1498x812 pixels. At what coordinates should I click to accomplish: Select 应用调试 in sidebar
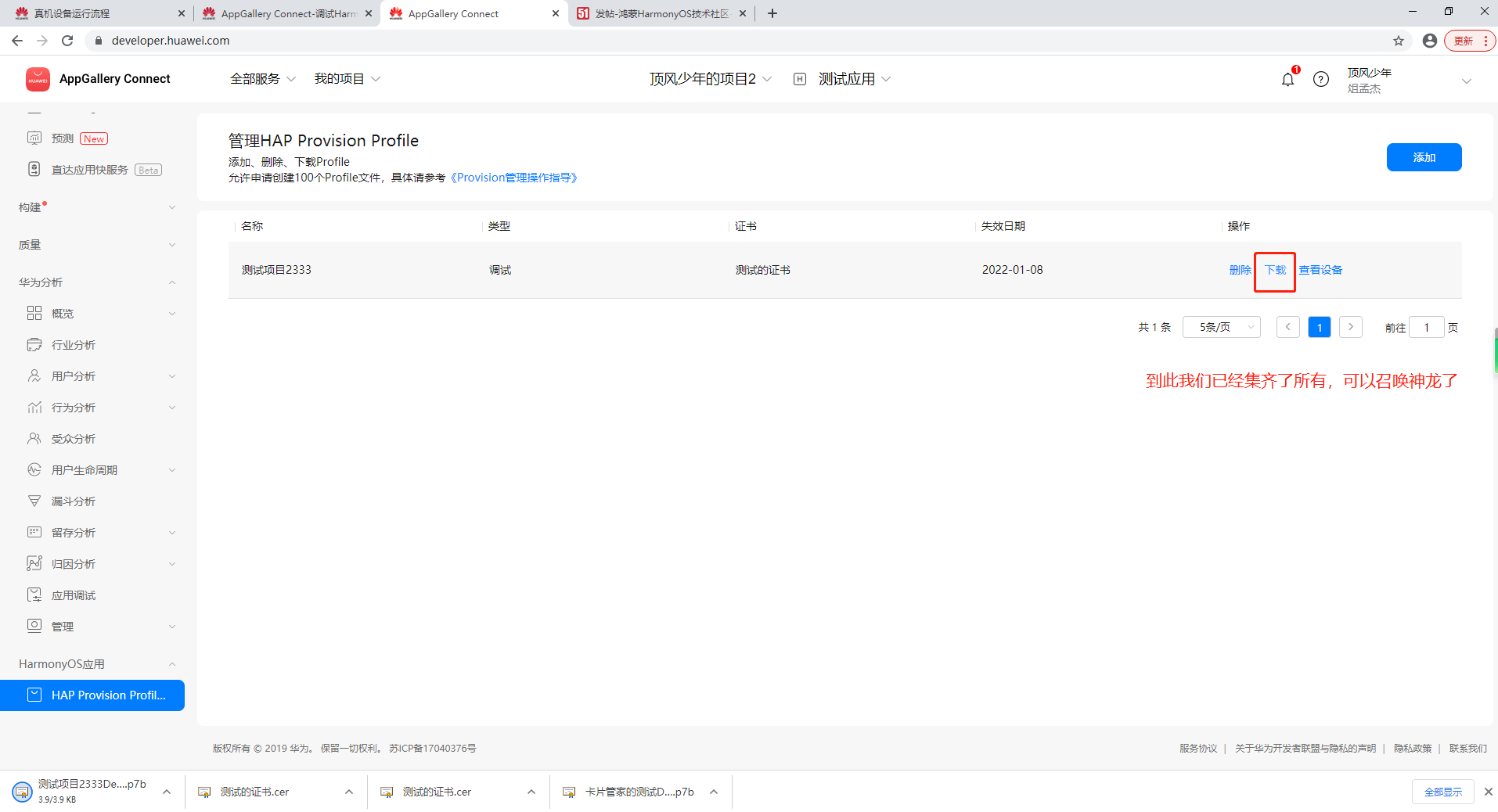coord(74,595)
